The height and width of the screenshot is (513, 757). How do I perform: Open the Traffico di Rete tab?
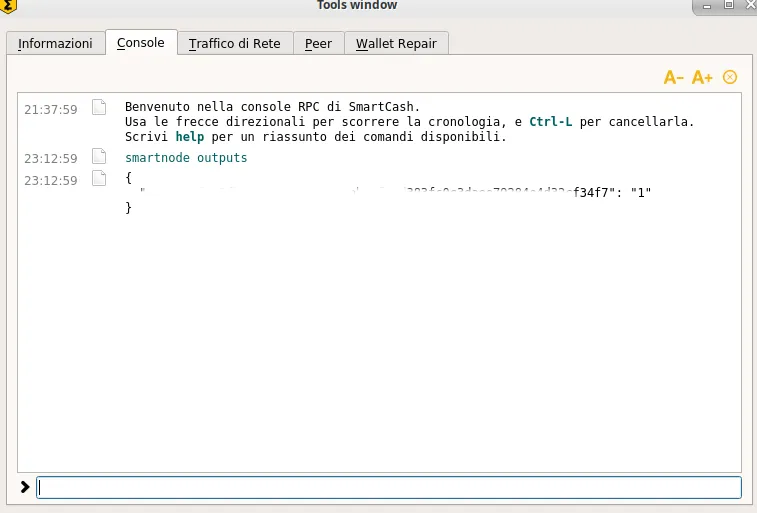235,43
